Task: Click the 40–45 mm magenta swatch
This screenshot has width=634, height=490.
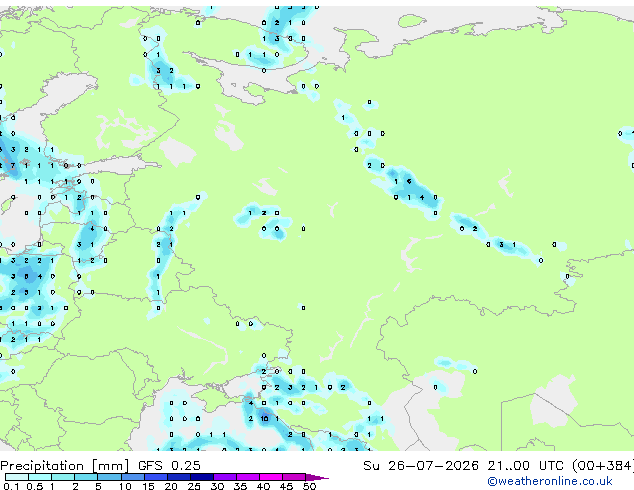Action: 271,477
